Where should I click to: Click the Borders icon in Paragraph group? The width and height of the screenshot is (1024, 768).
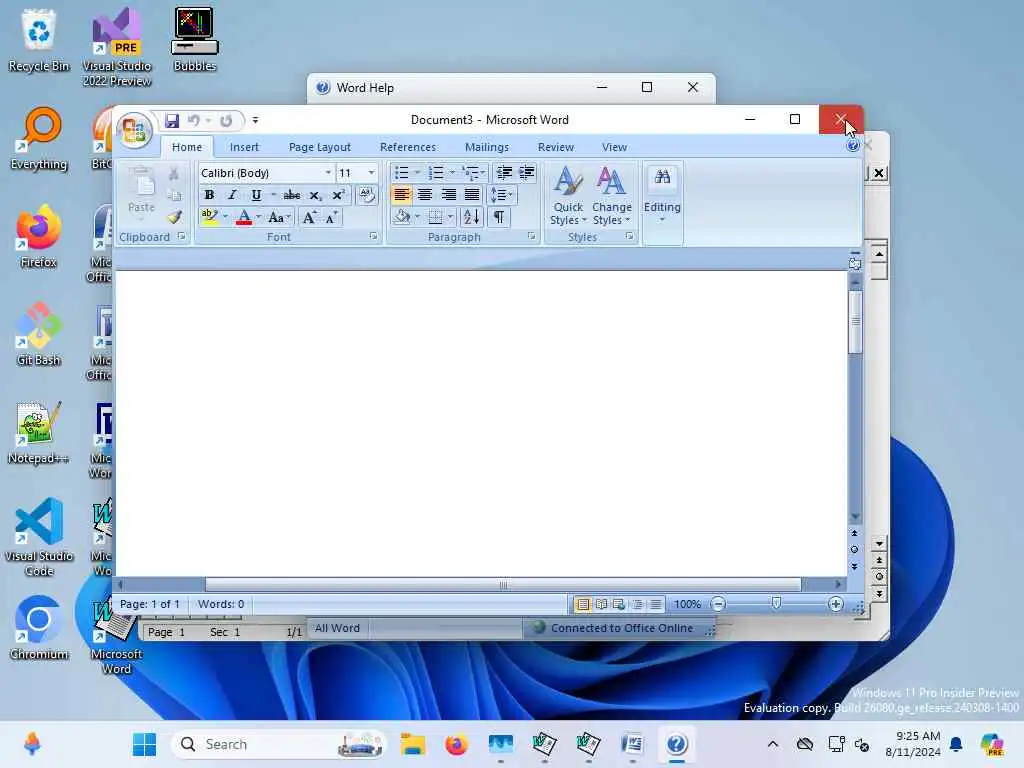tap(436, 217)
